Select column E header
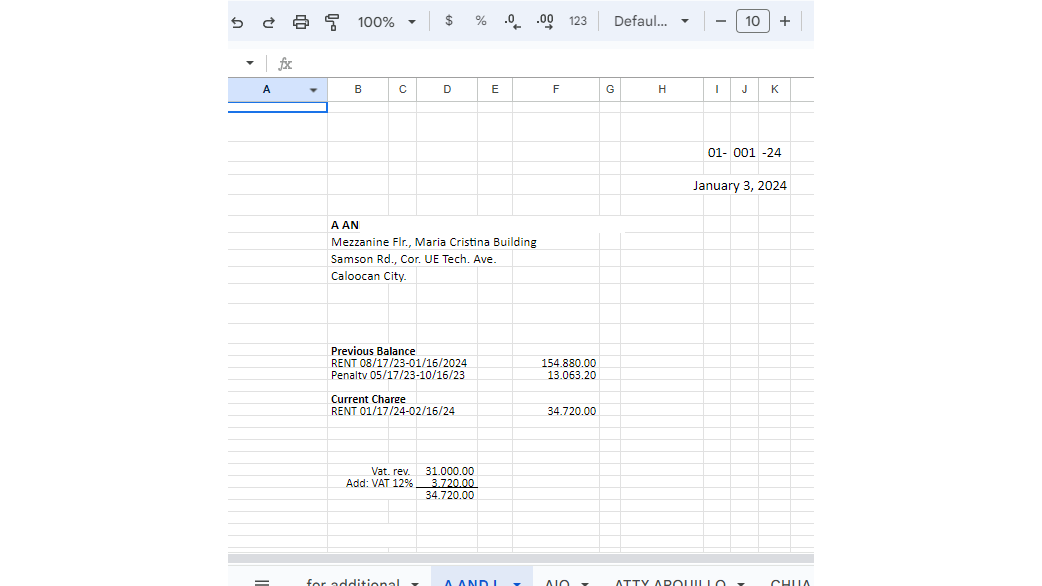The height and width of the screenshot is (586, 1042). pos(494,90)
